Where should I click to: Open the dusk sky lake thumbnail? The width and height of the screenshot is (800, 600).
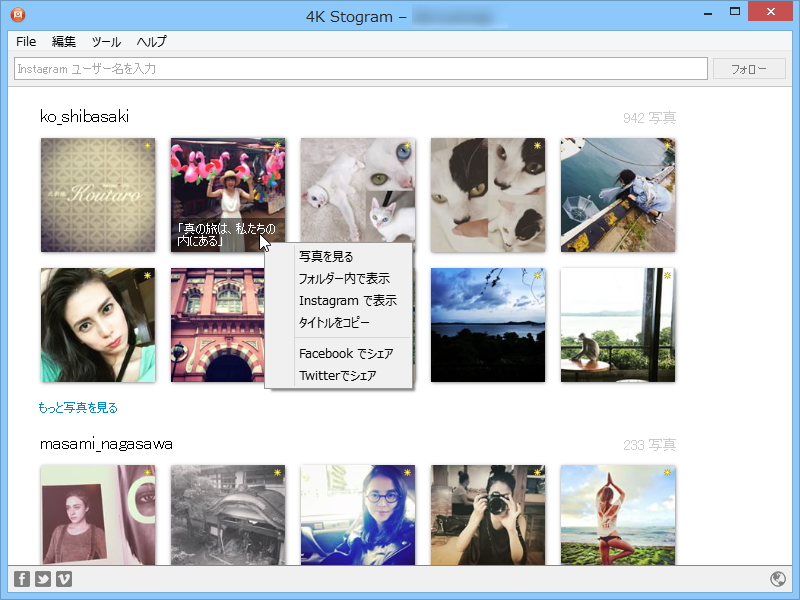[x=488, y=325]
